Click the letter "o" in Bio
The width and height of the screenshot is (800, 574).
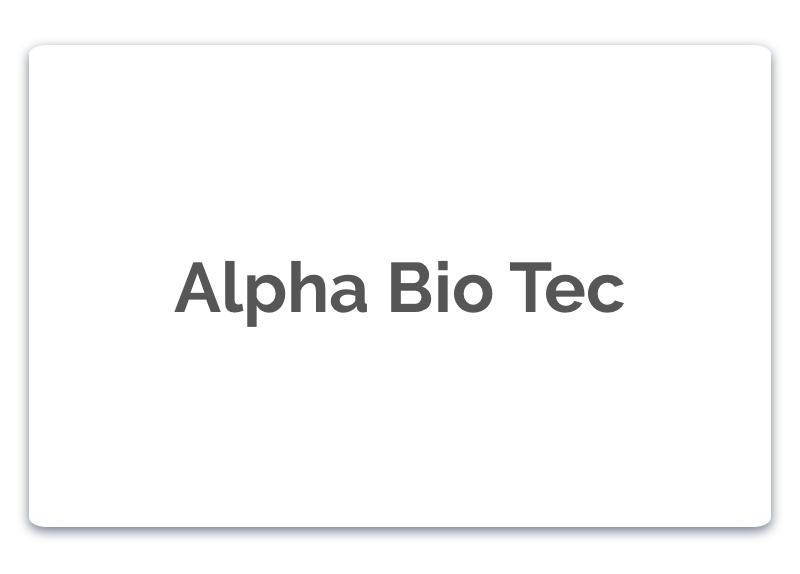pyautogui.click(x=468, y=292)
